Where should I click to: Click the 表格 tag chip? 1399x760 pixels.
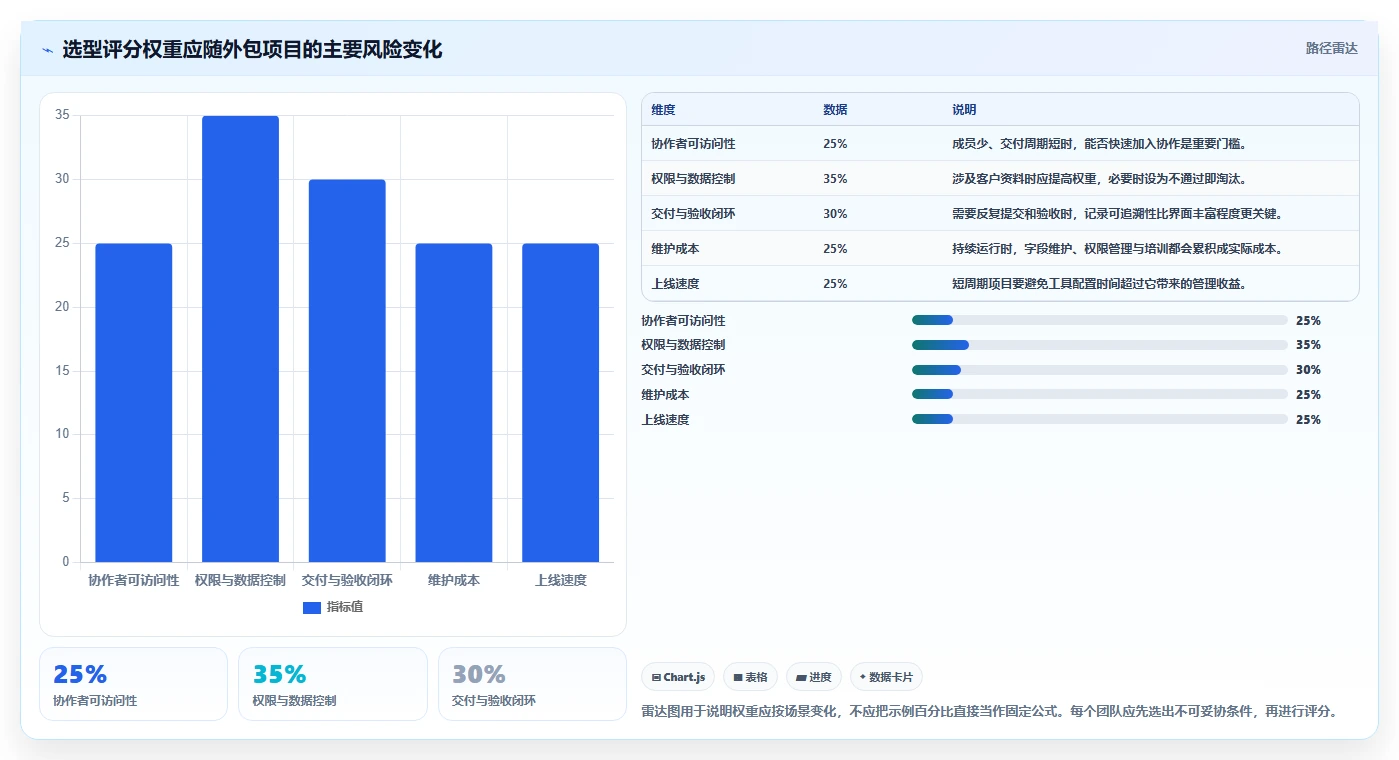750,677
